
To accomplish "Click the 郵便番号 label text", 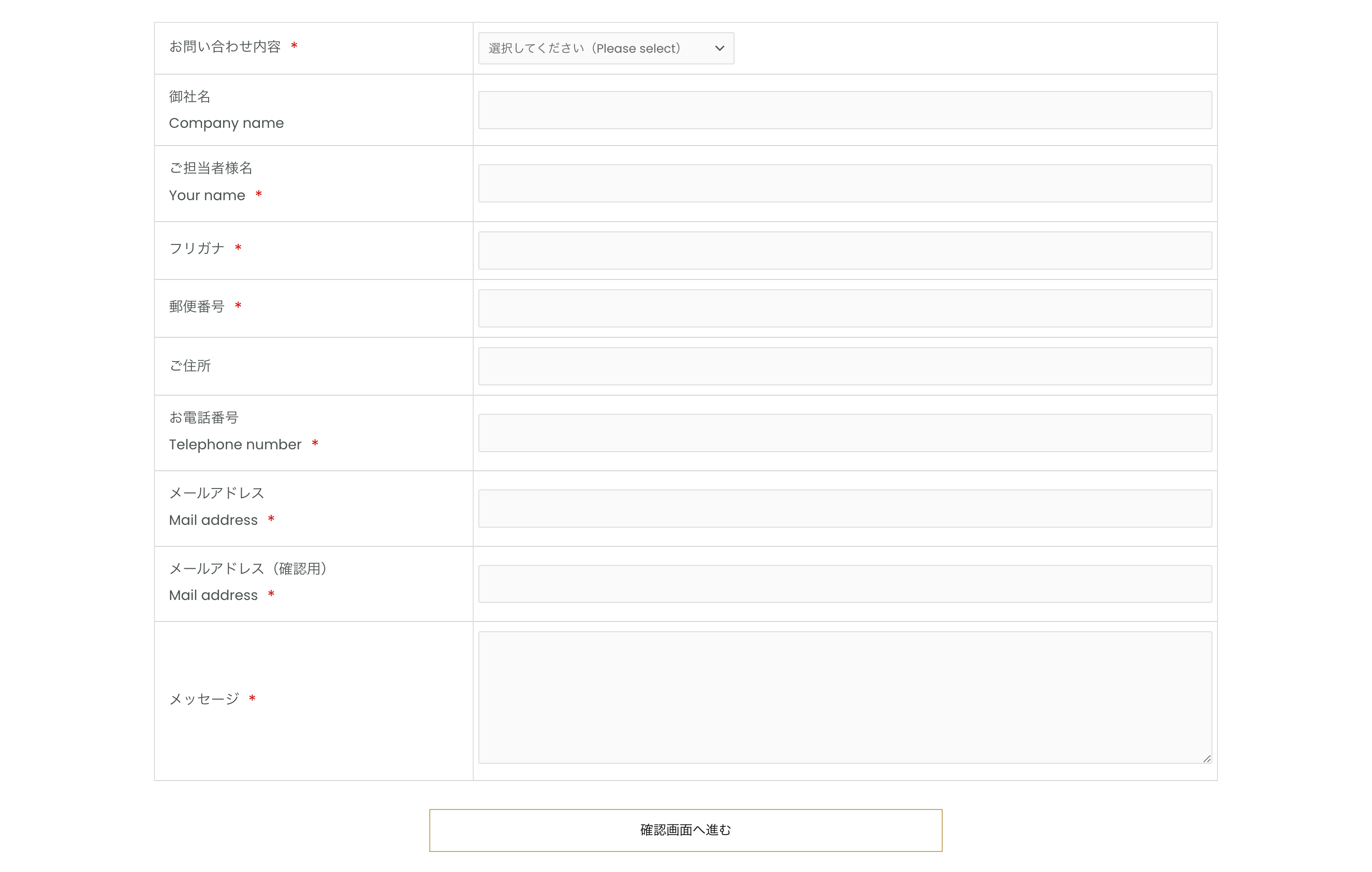I will tap(196, 307).
